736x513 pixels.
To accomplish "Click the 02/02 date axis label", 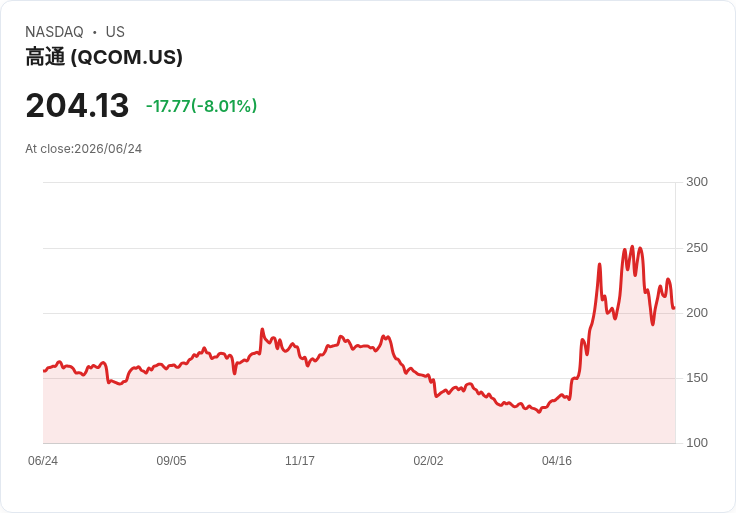I will point(428,461).
